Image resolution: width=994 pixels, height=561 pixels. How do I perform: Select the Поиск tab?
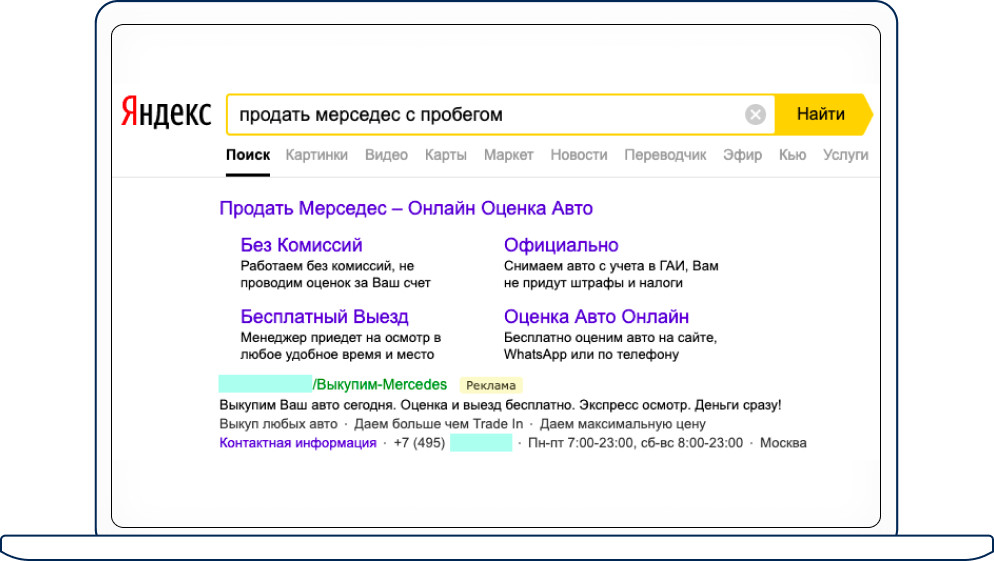point(248,155)
